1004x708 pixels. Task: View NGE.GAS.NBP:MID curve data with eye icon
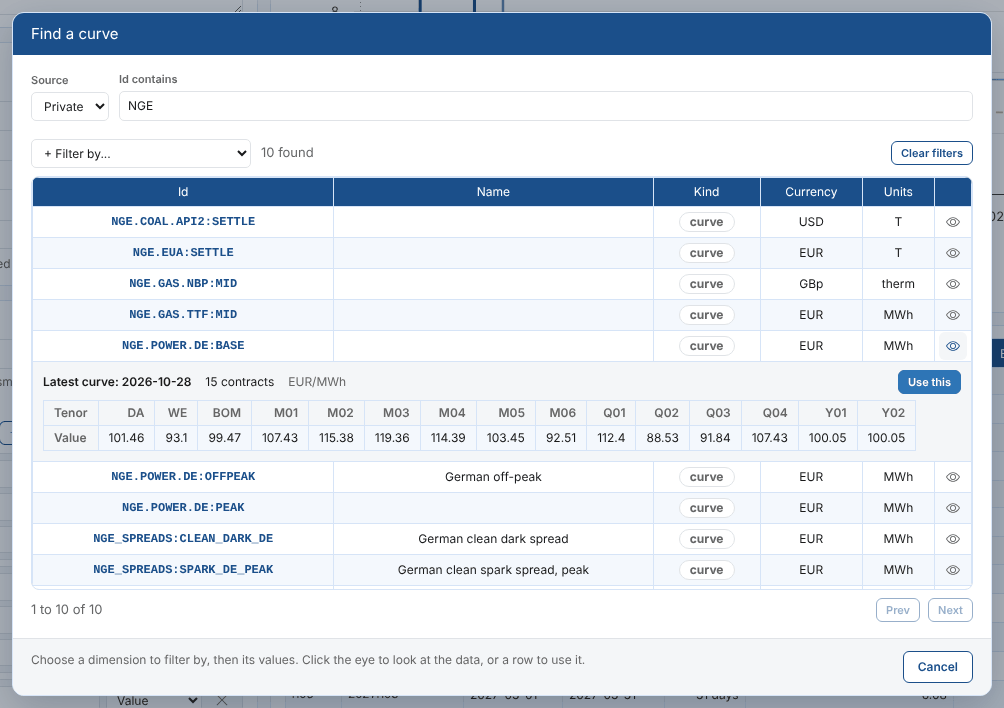953,284
